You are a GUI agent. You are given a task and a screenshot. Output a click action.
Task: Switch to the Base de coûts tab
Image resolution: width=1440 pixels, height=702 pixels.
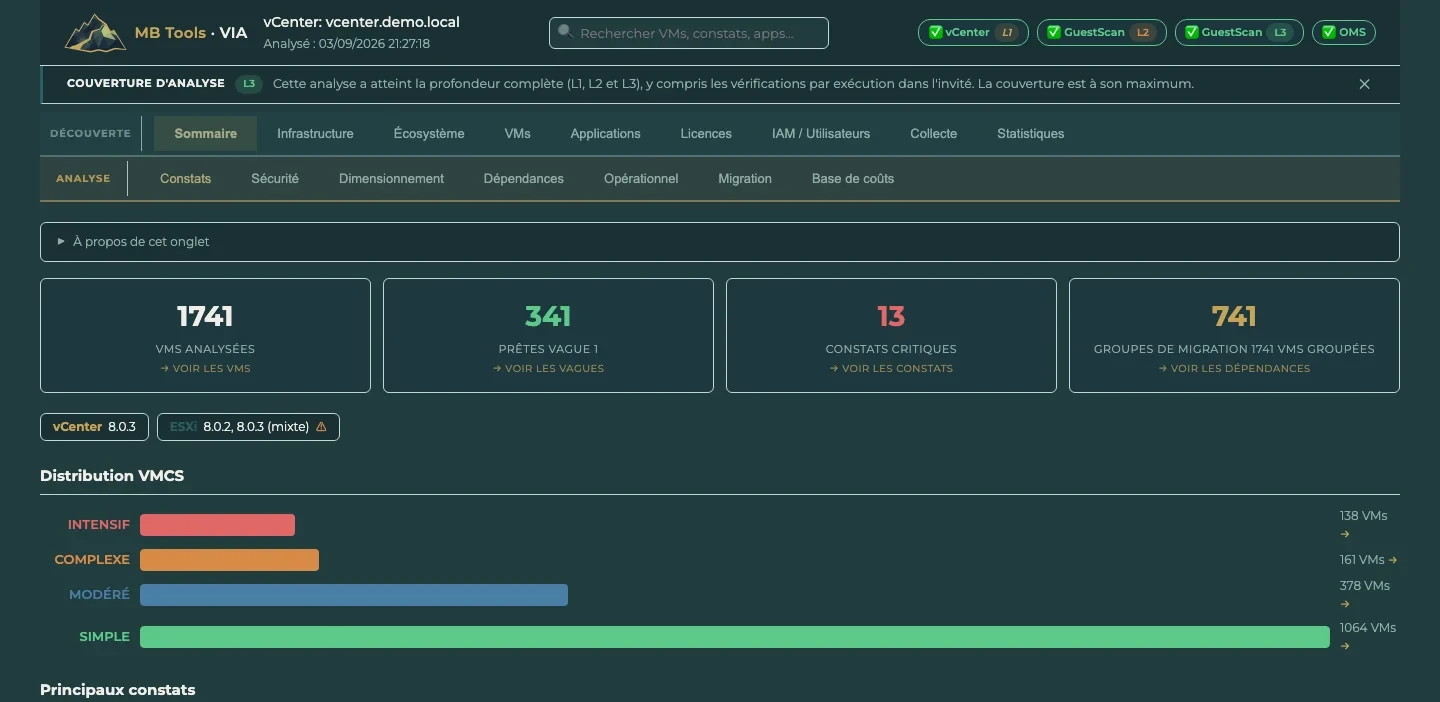click(853, 178)
